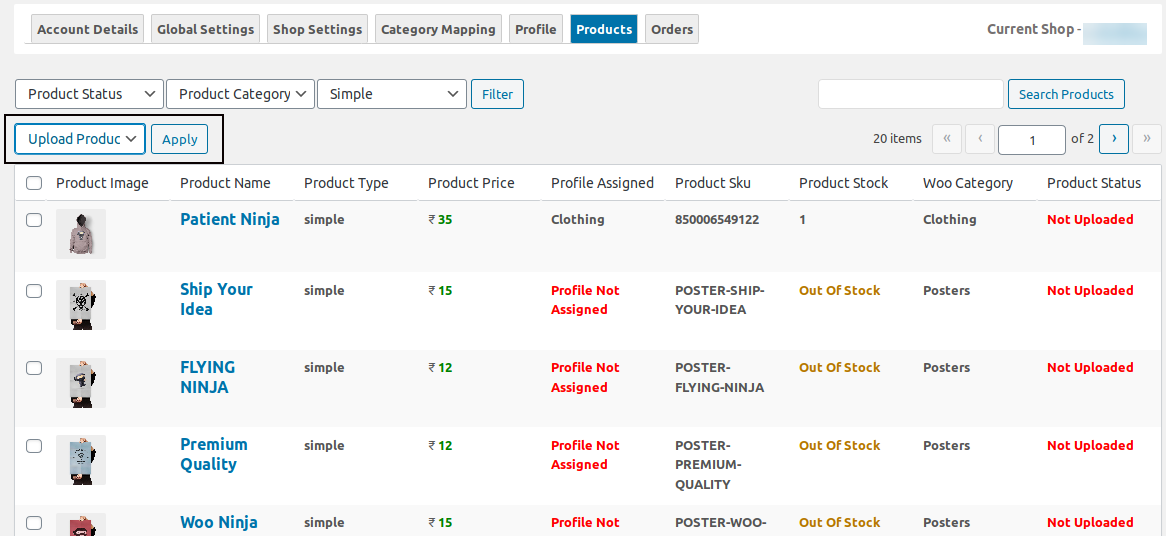
Task: Click the 20 items count text
Action: coord(898,139)
